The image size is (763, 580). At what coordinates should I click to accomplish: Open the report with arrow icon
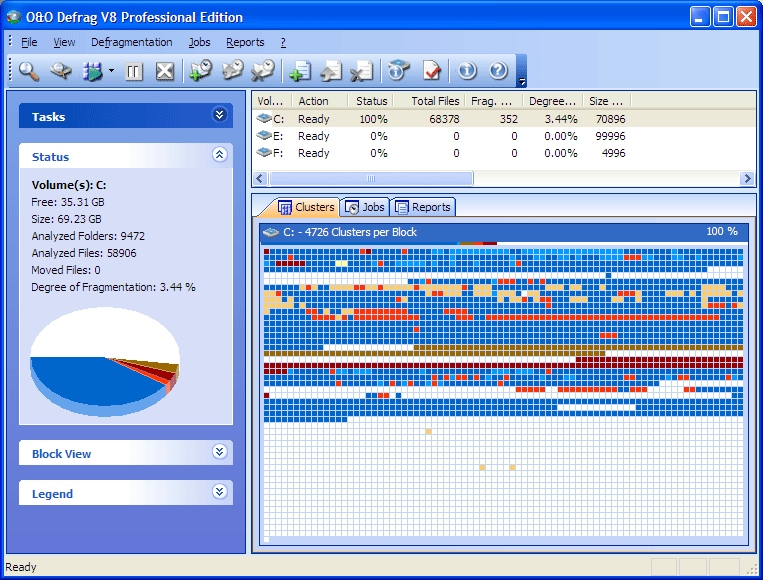tap(331, 71)
